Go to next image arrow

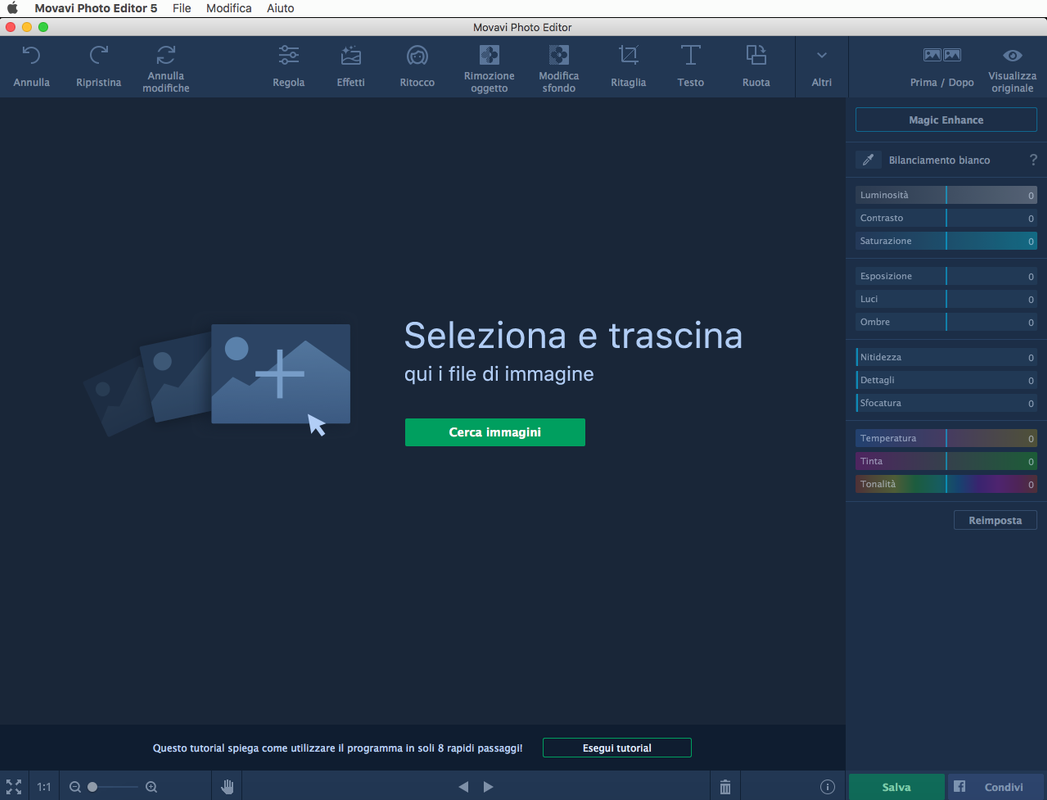(x=488, y=787)
